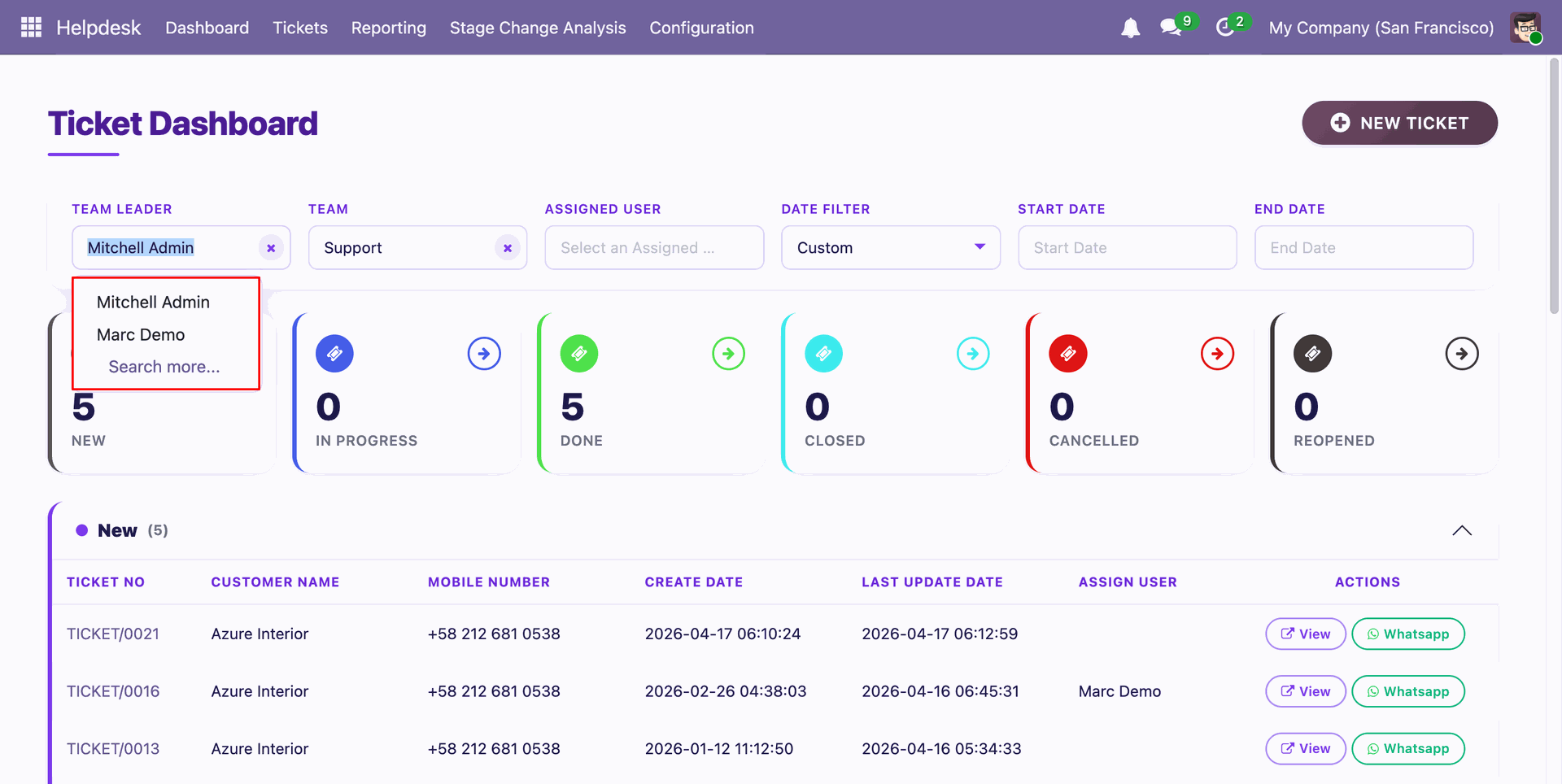Select Marc Demo from the dropdown list
This screenshot has width=1562, height=784.
[x=141, y=335]
